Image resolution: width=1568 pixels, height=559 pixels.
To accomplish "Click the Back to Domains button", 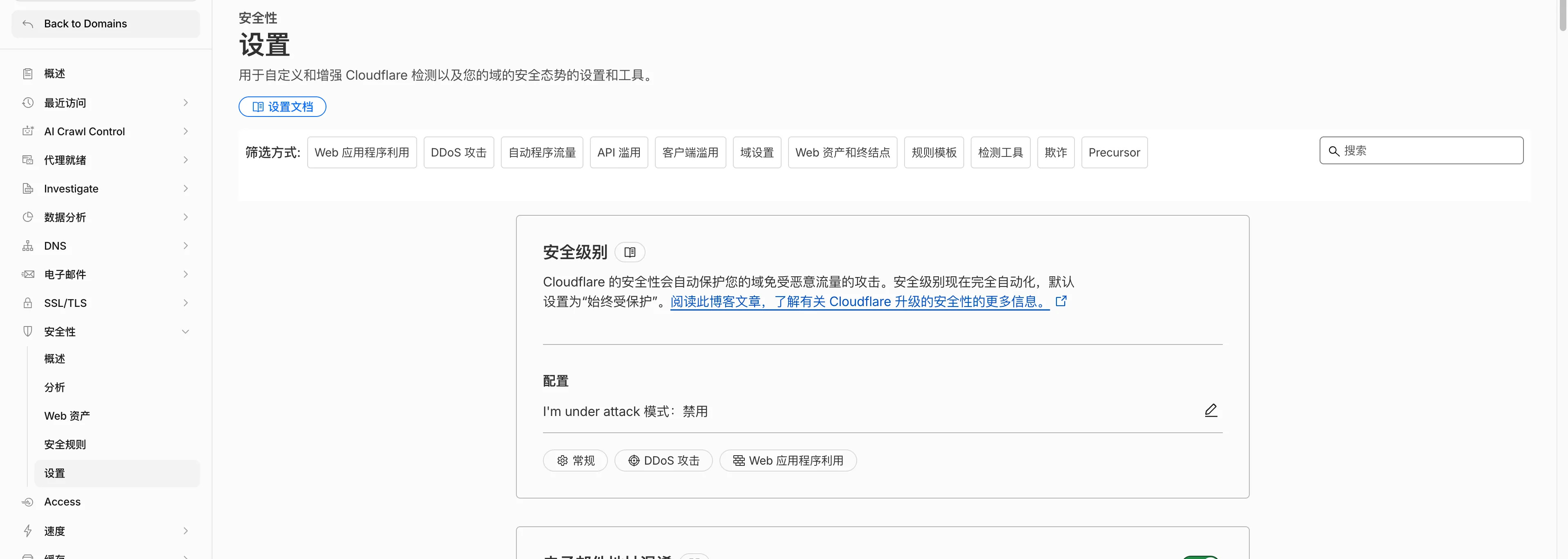I will 106,24.
